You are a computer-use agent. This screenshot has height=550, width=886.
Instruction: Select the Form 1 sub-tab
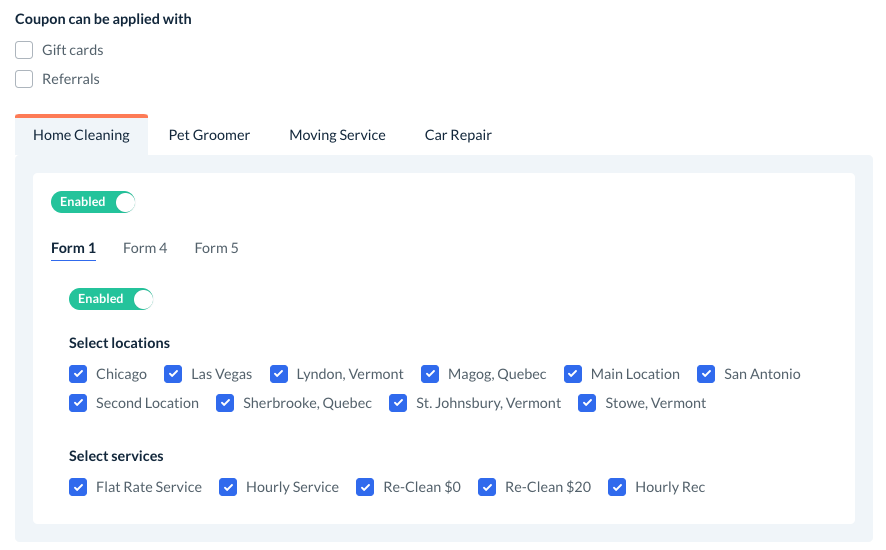(x=73, y=248)
